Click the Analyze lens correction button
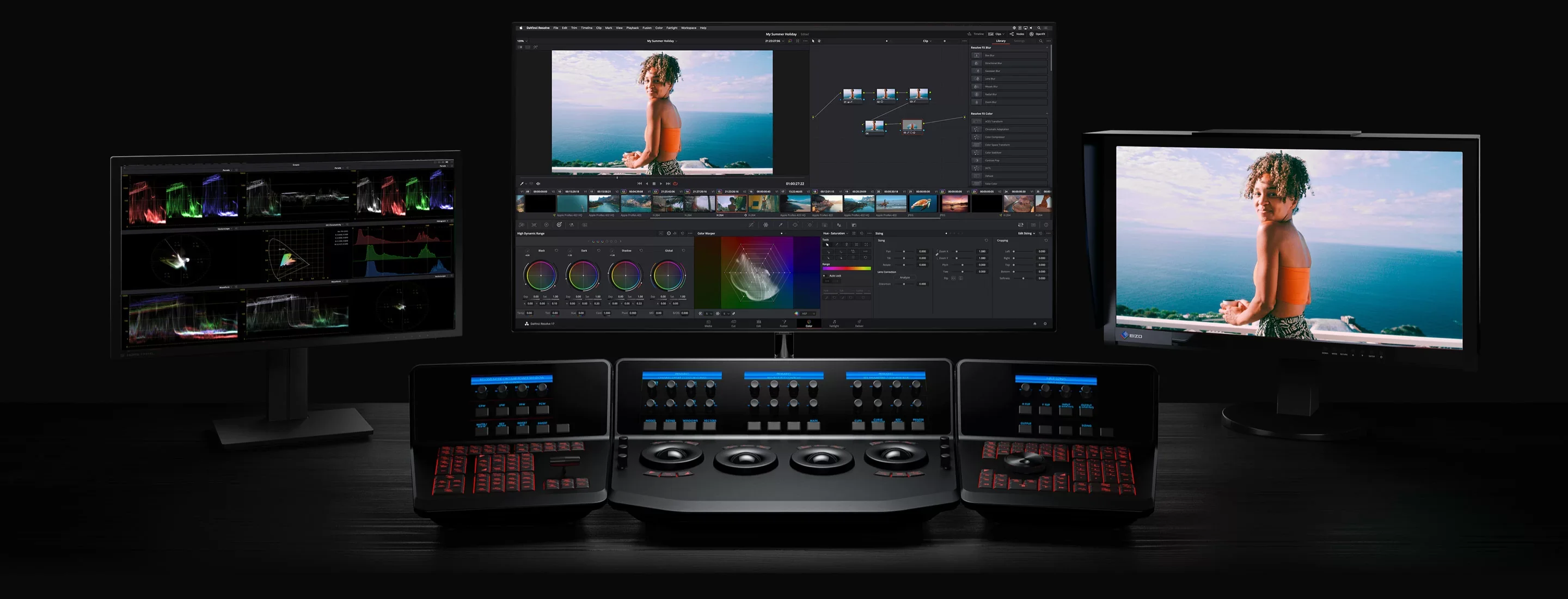The width and height of the screenshot is (1568, 599). pyautogui.click(x=905, y=278)
